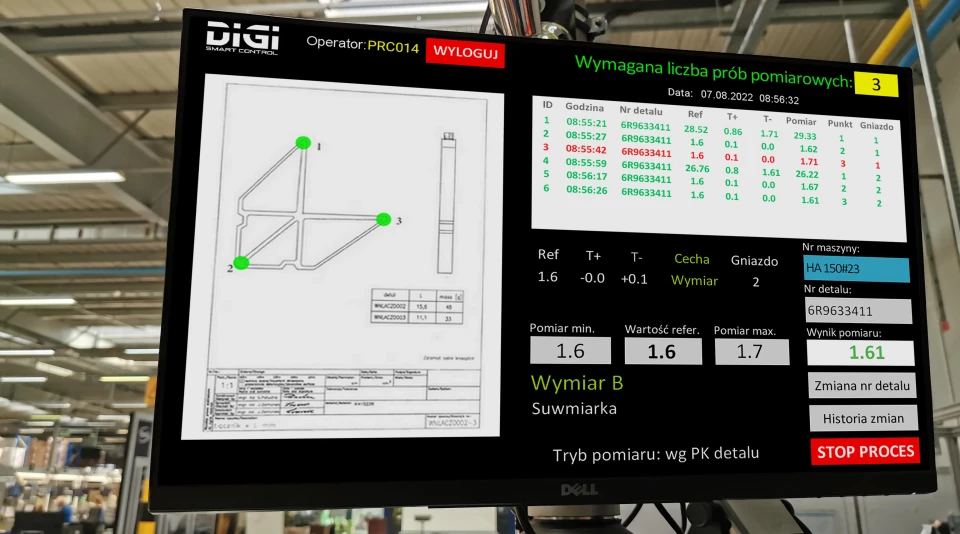Click the Wynik pomiaru field showing 1.61
960x534 pixels.
pos(860,352)
